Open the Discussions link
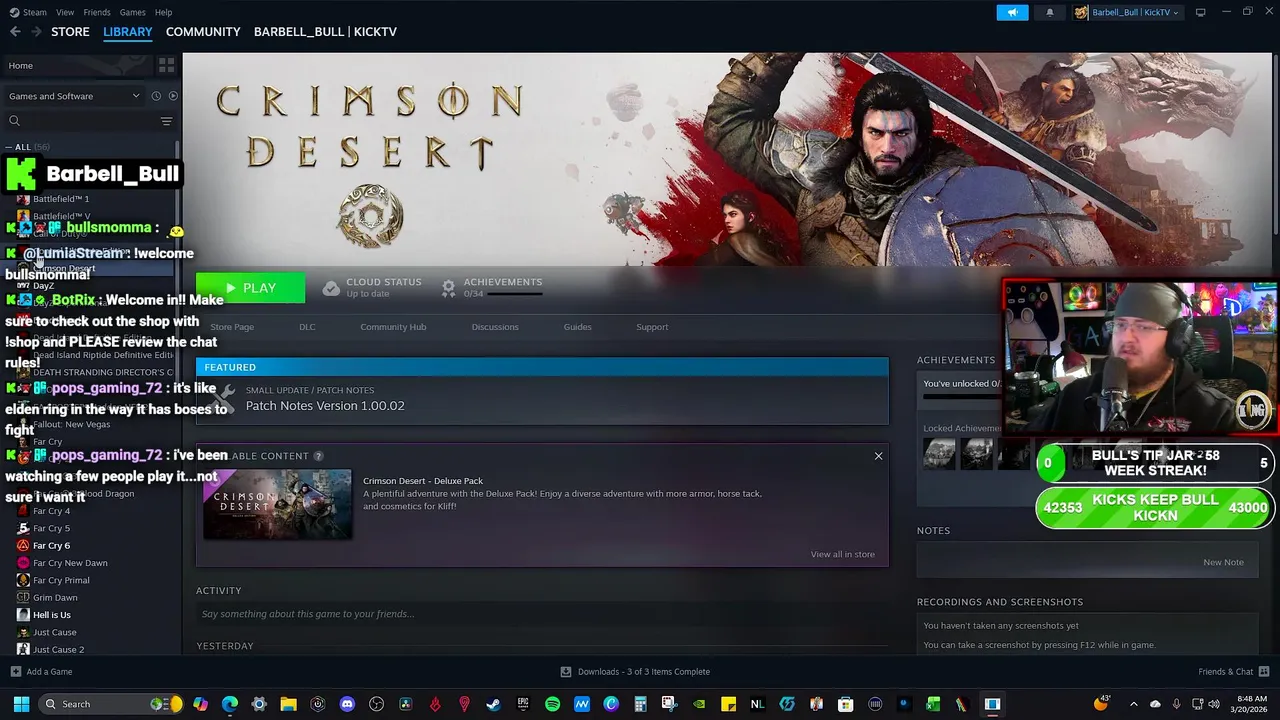 point(495,327)
